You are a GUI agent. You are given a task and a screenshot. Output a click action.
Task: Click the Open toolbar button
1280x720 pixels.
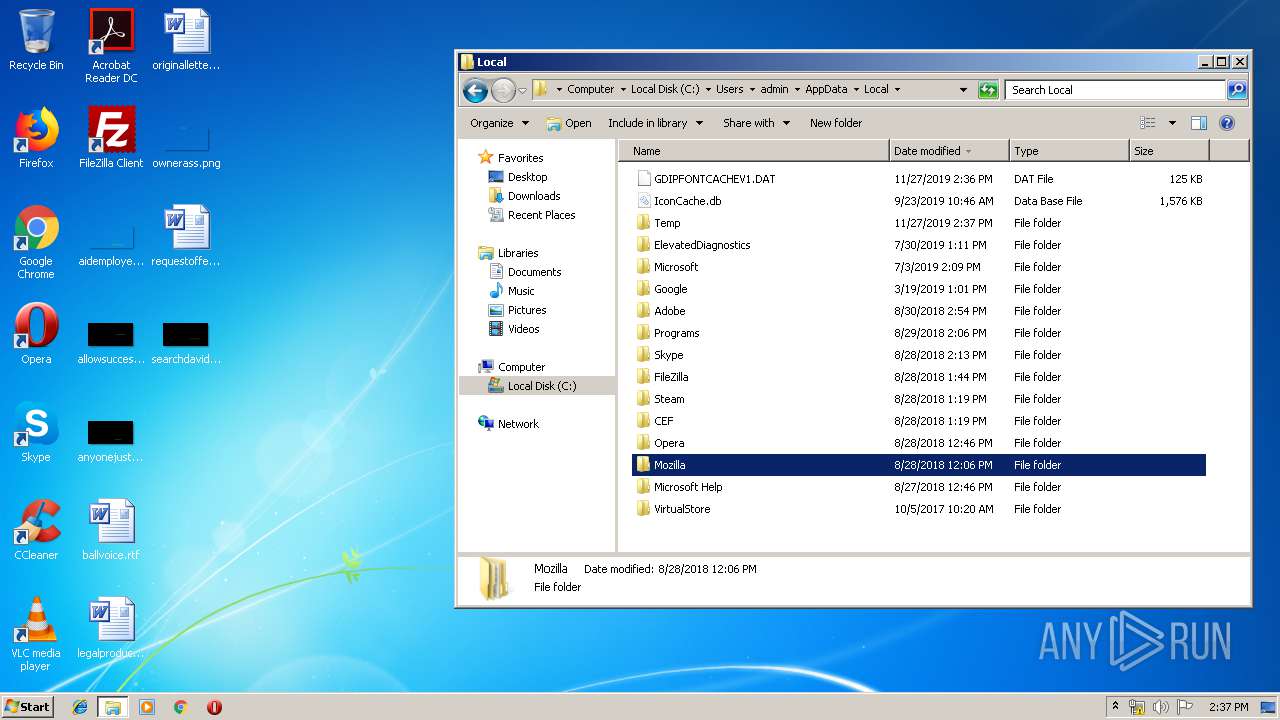click(569, 123)
